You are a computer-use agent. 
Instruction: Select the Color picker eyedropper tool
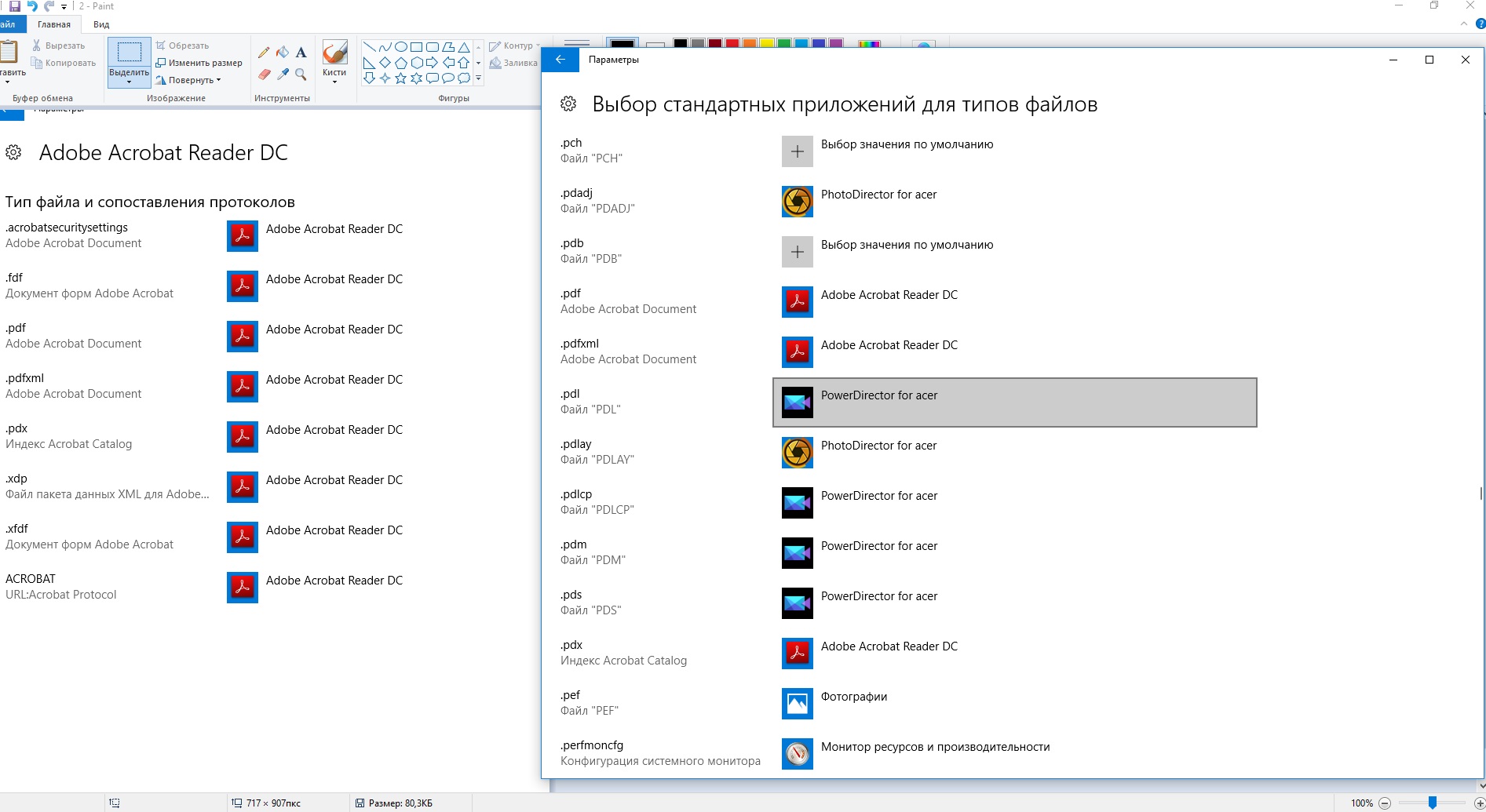pos(283,75)
